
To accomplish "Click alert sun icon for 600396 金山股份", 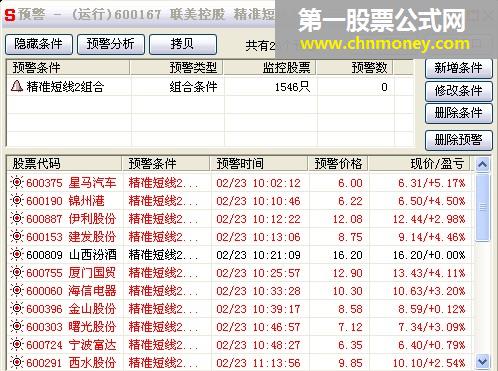I will 16,308.
